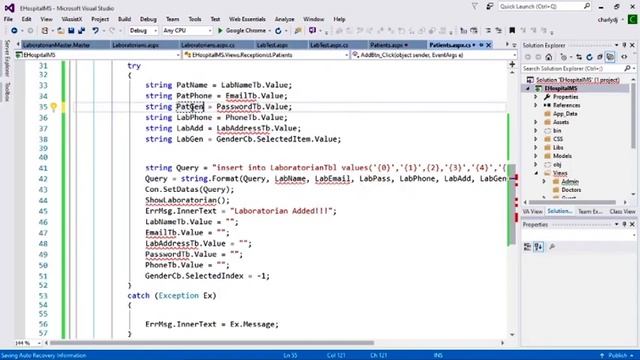Click the Open File folder icon
The image size is (640, 360).
click(x=60, y=31)
